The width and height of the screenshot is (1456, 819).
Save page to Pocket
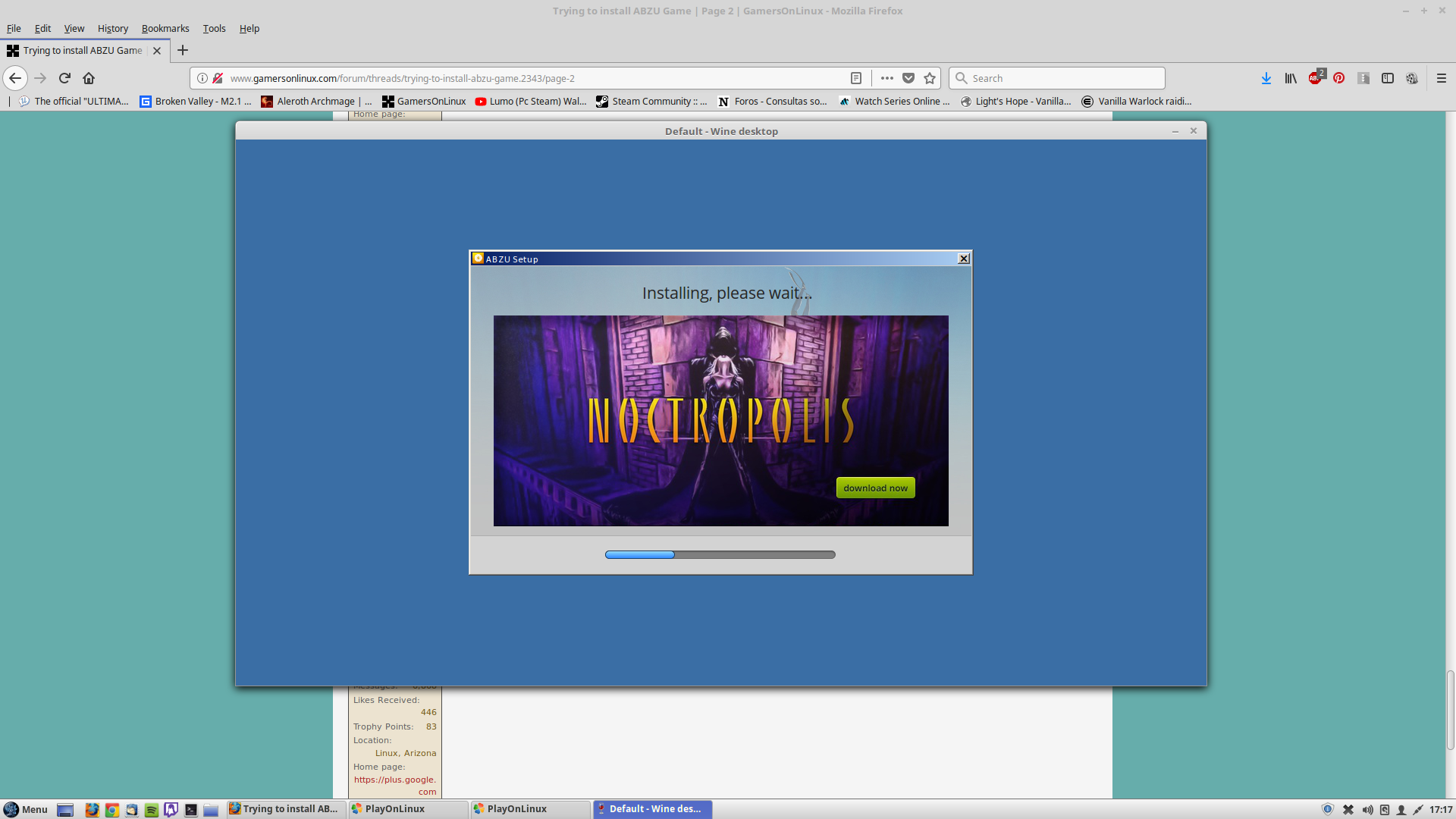[908, 78]
